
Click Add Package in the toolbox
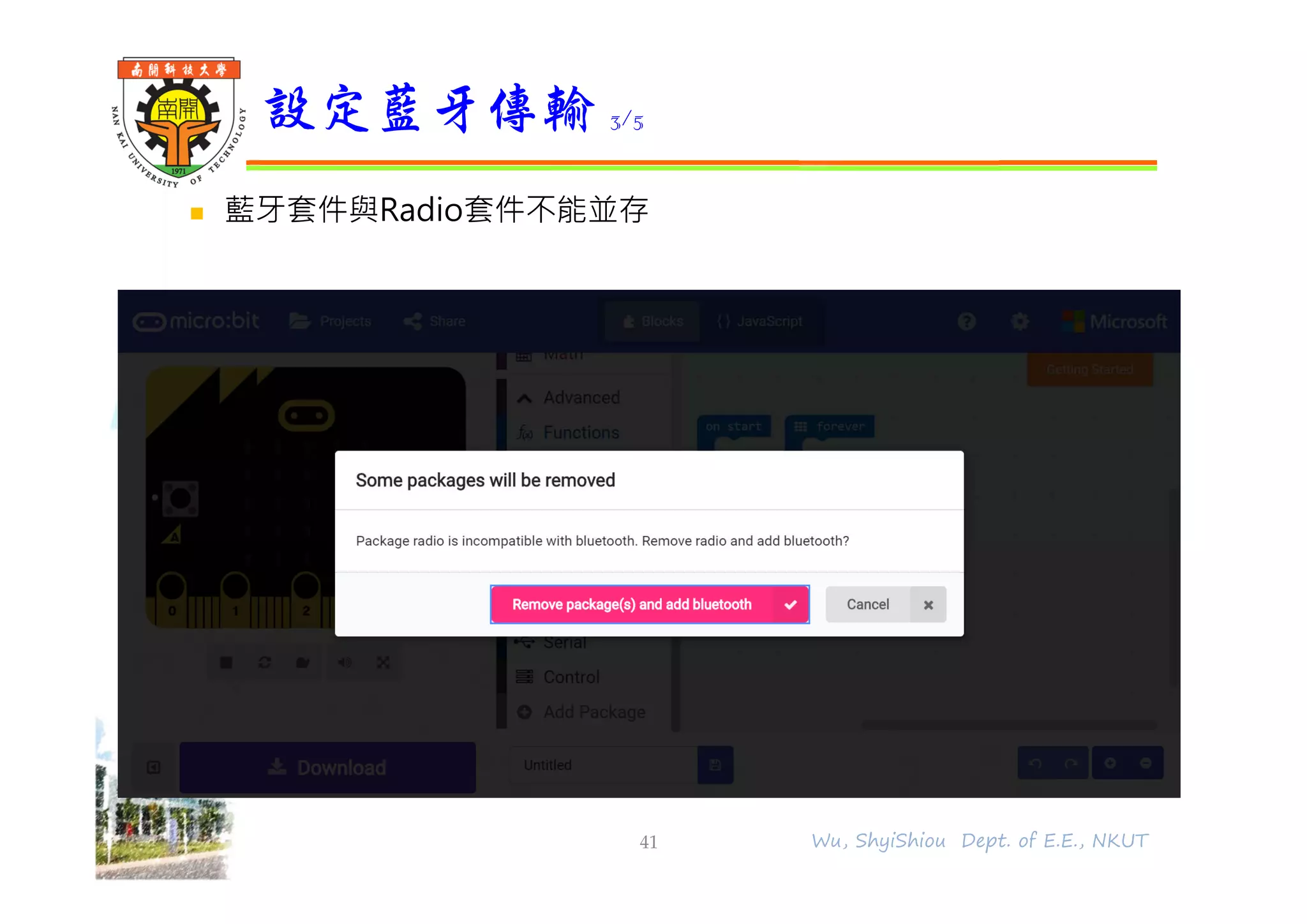coord(581,712)
